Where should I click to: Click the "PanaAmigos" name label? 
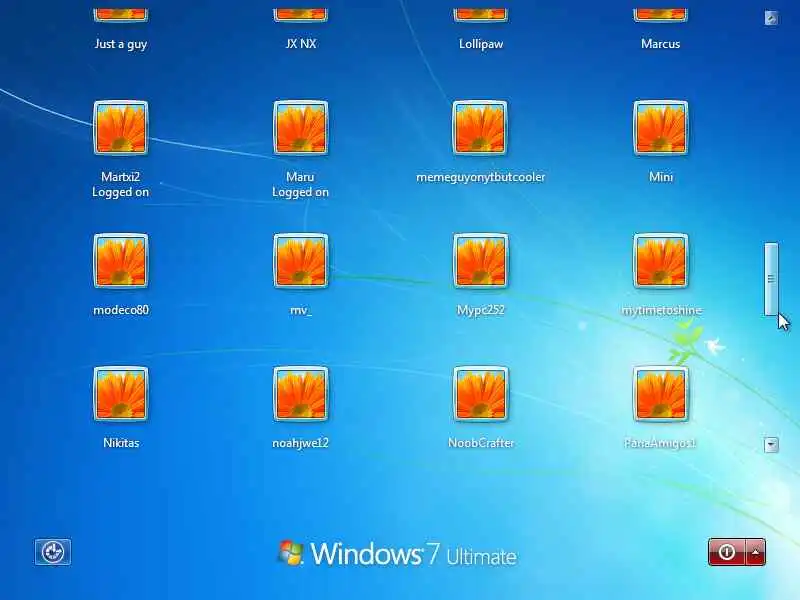click(x=660, y=443)
